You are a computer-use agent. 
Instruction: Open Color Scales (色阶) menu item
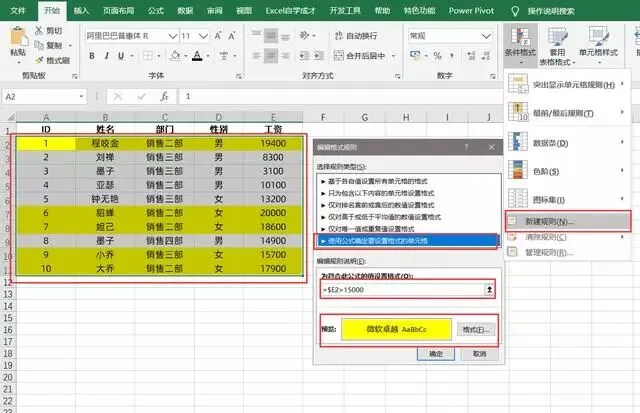(568, 171)
